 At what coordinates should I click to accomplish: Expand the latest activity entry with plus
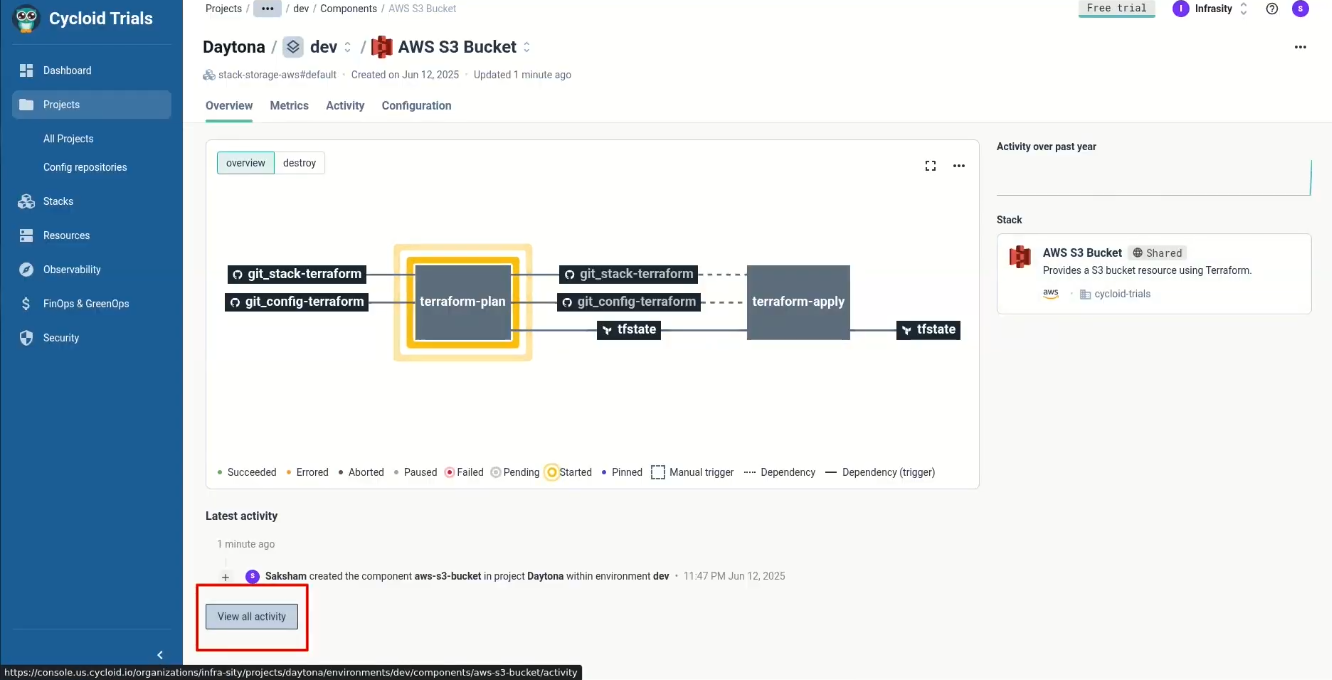point(225,577)
